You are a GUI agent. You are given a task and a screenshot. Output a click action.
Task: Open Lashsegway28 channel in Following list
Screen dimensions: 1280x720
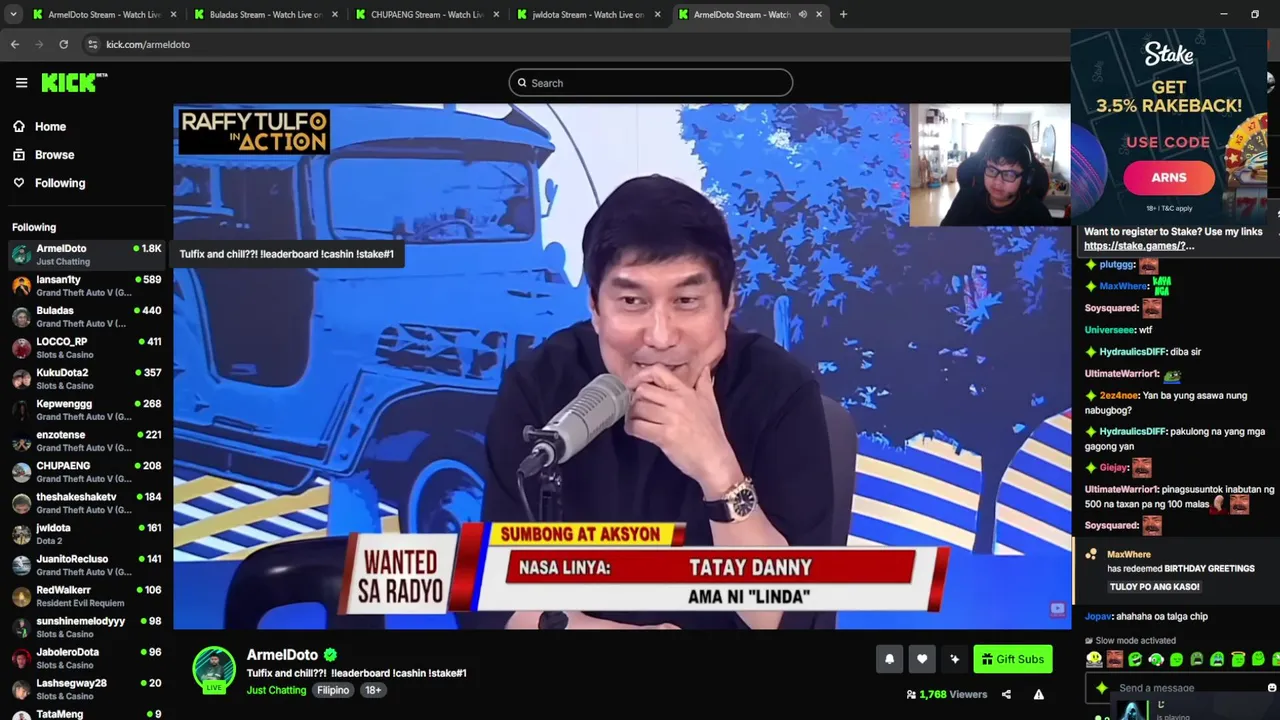(x=86, y=689)
